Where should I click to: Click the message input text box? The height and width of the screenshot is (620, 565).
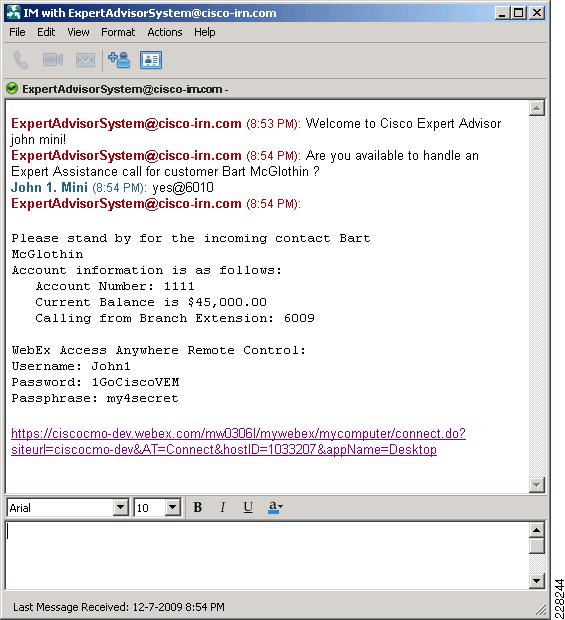(267, 555)
